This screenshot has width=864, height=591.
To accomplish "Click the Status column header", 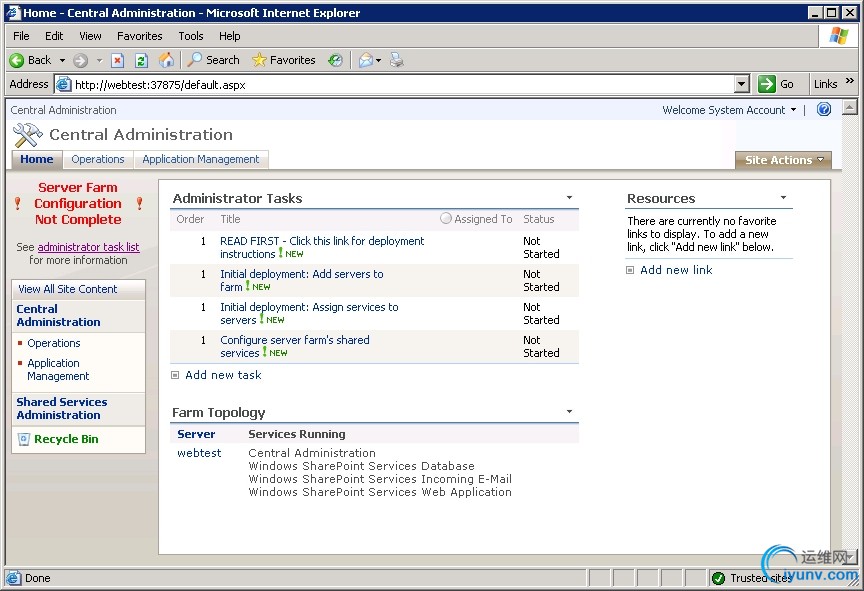I will point(538,219).
